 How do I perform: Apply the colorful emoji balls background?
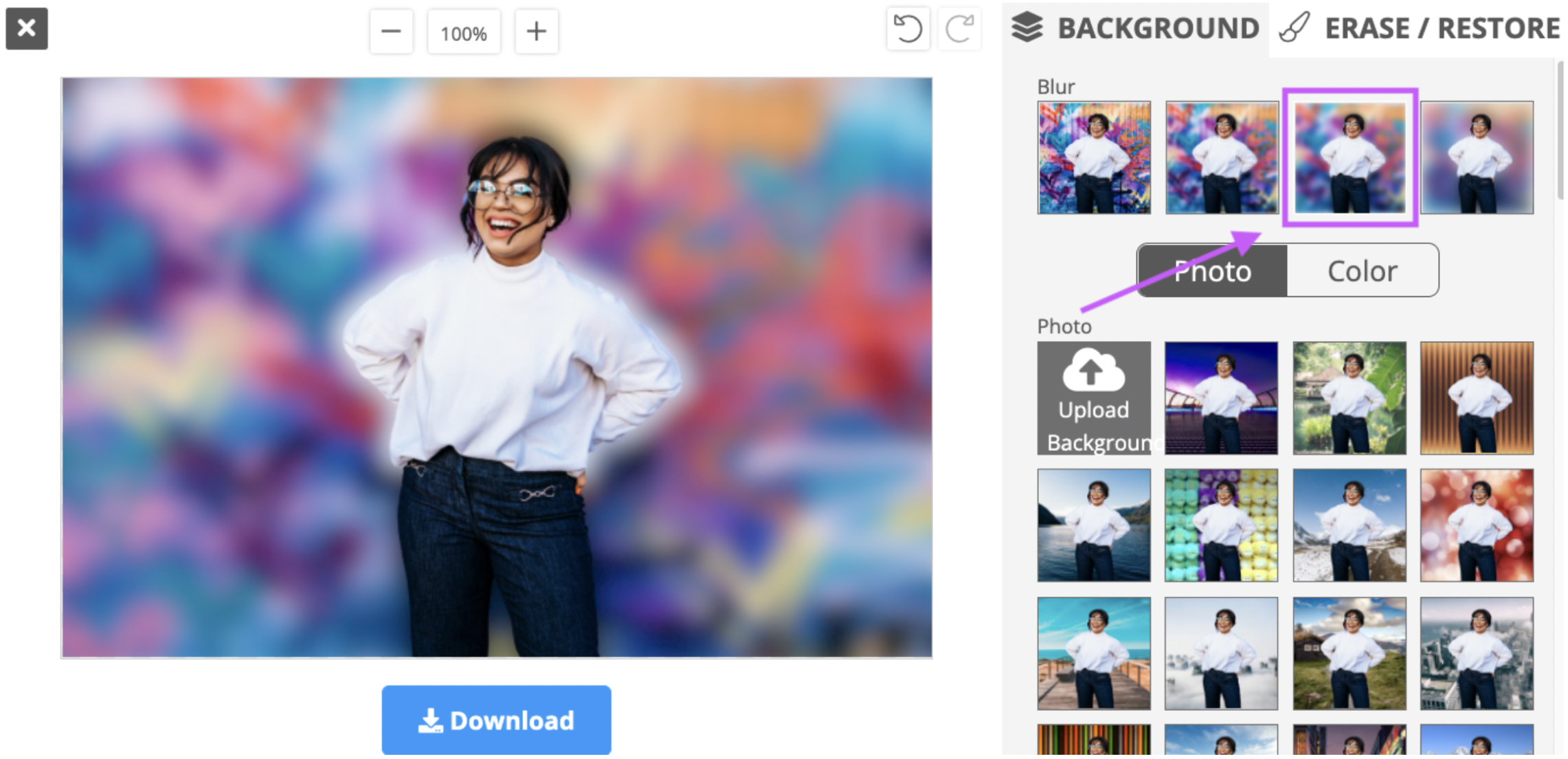1222,525
